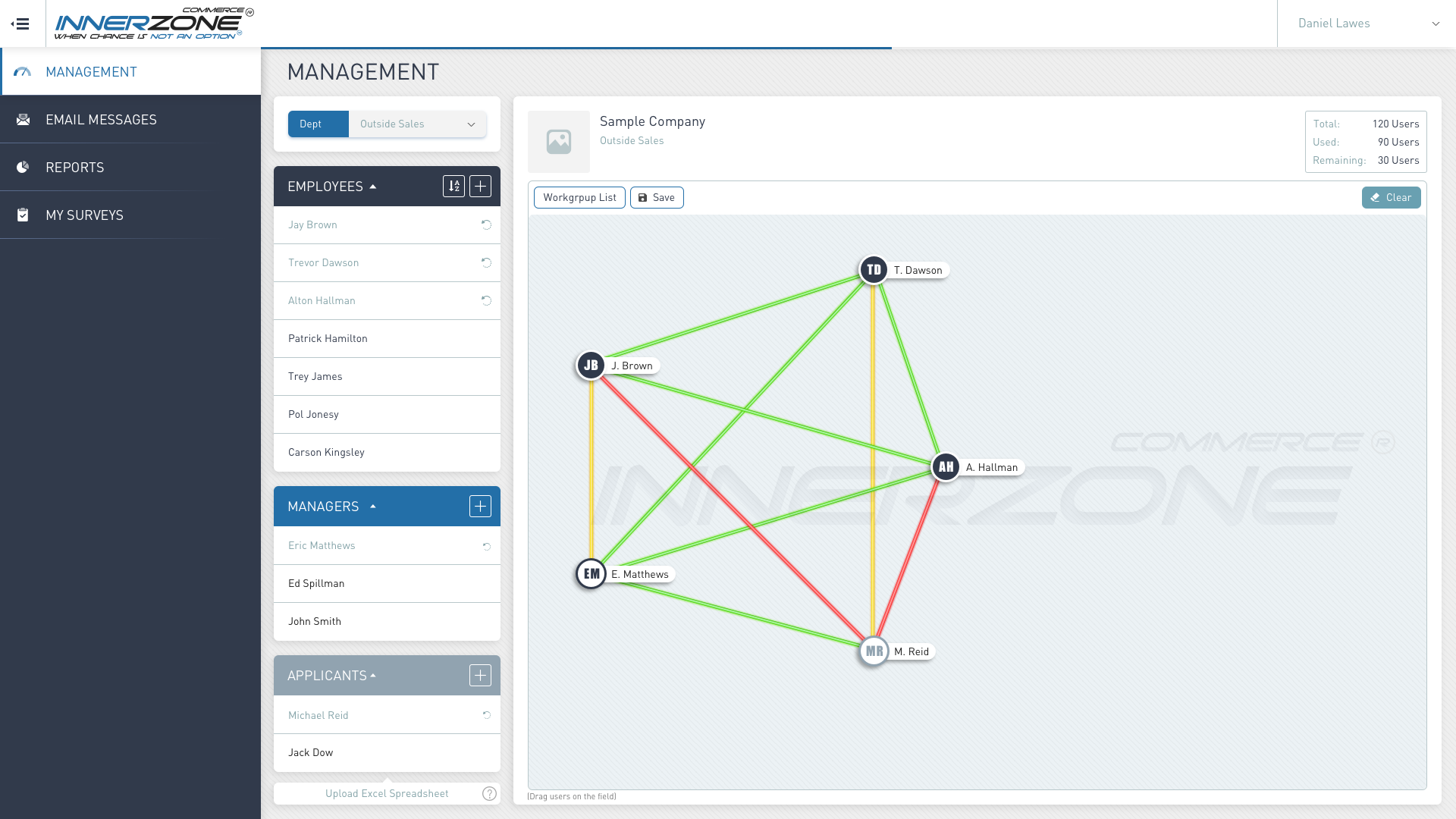Clear the workgroup field
The width and height of the screenshot is (1456, 819).
pyautogui.click(x=1391, y=198)
